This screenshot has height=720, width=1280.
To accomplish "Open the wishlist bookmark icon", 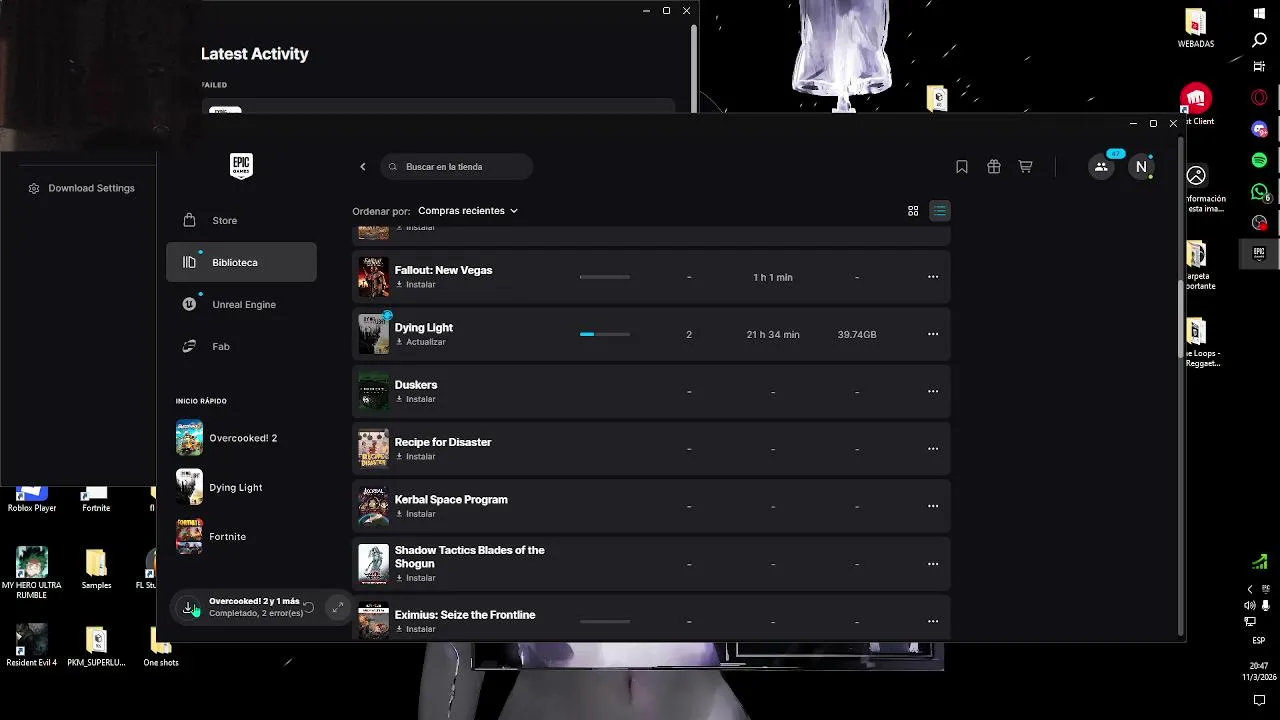I will pos(962,167).
